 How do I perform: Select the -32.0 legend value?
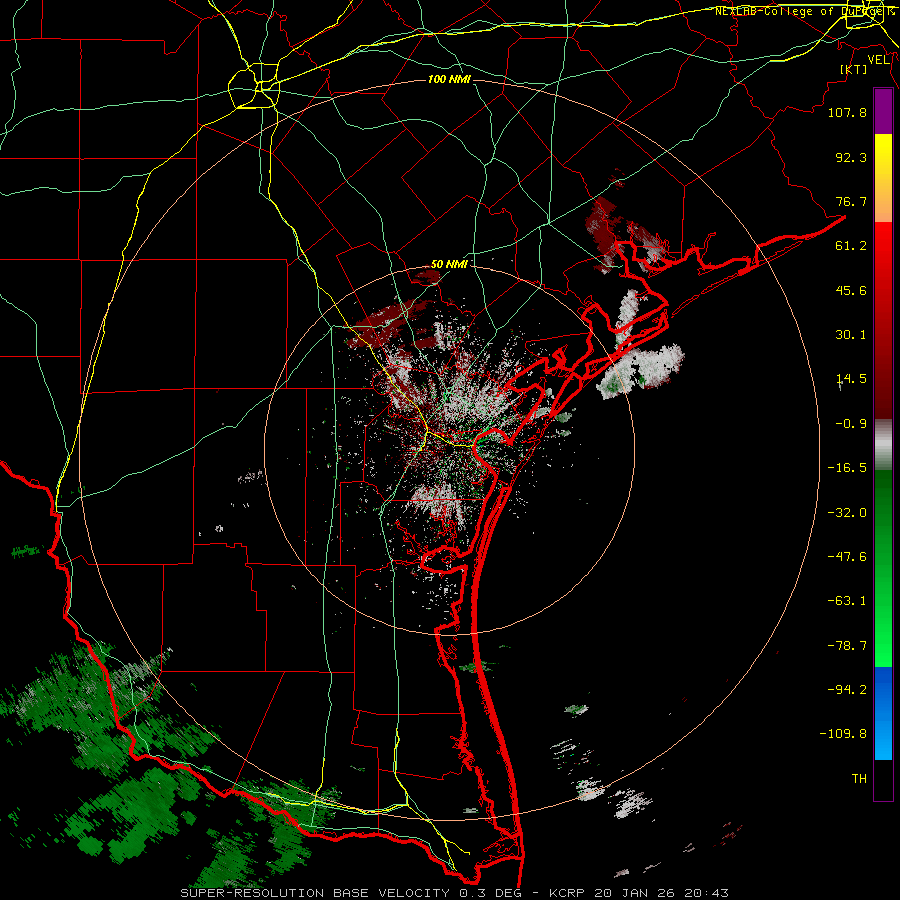pyautogui.click(x=847, y=513)
